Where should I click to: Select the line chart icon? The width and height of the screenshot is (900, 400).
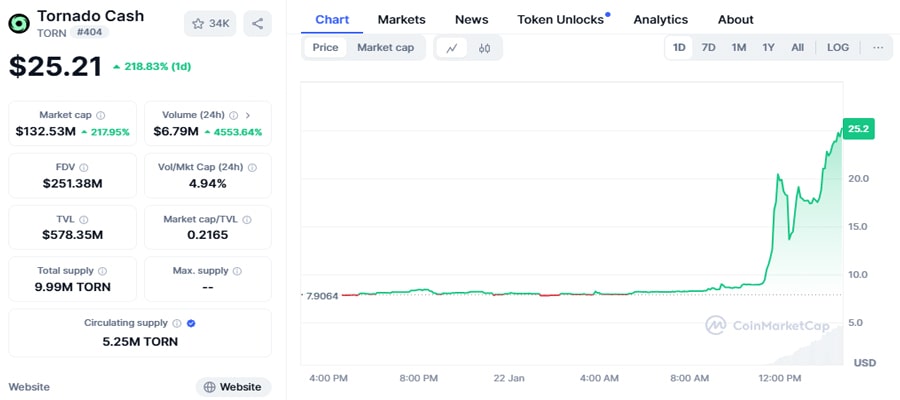[452, 48]
